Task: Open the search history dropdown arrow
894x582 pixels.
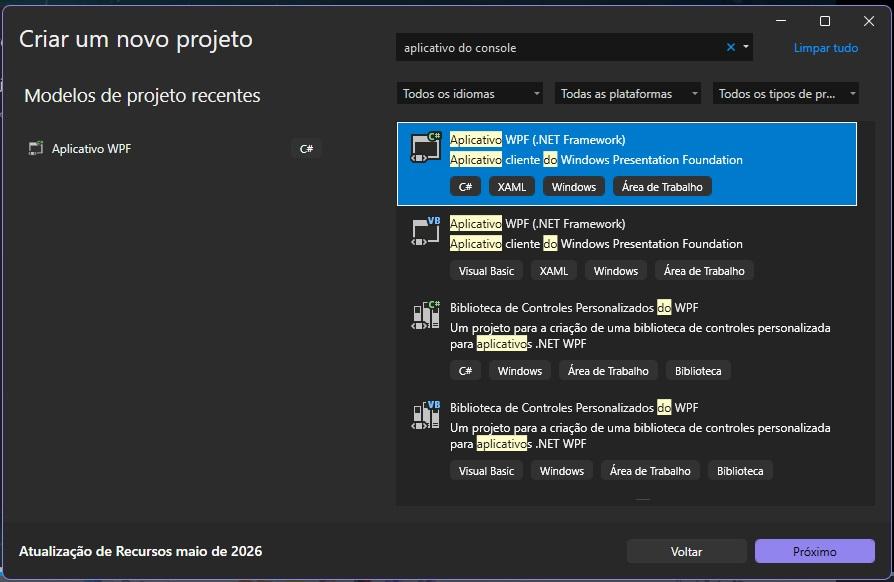Action: pyautogui.click(x=746, y=47)
